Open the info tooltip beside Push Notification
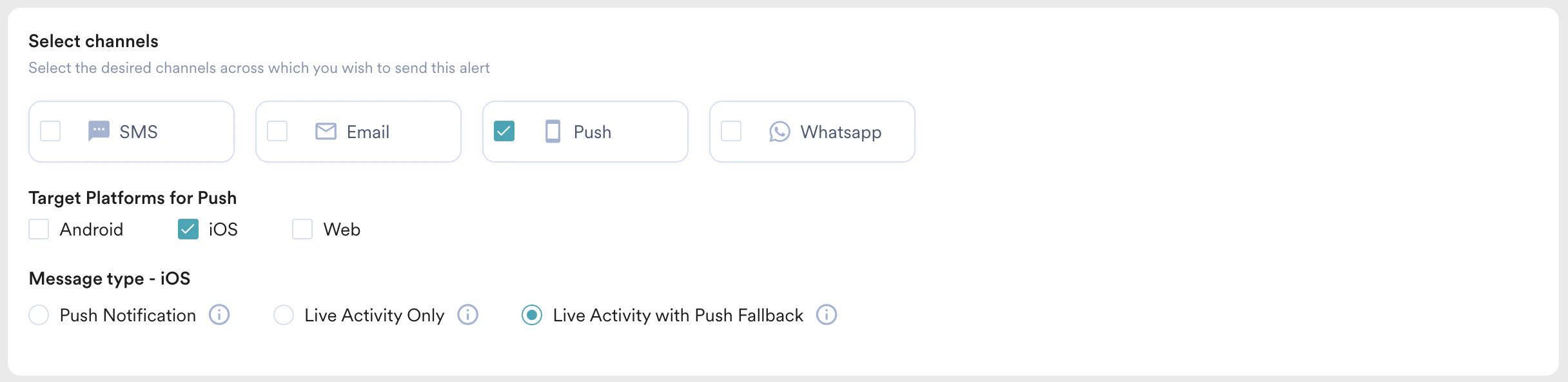Viewport: 1568px width, 382px height. tap(220, 315)
